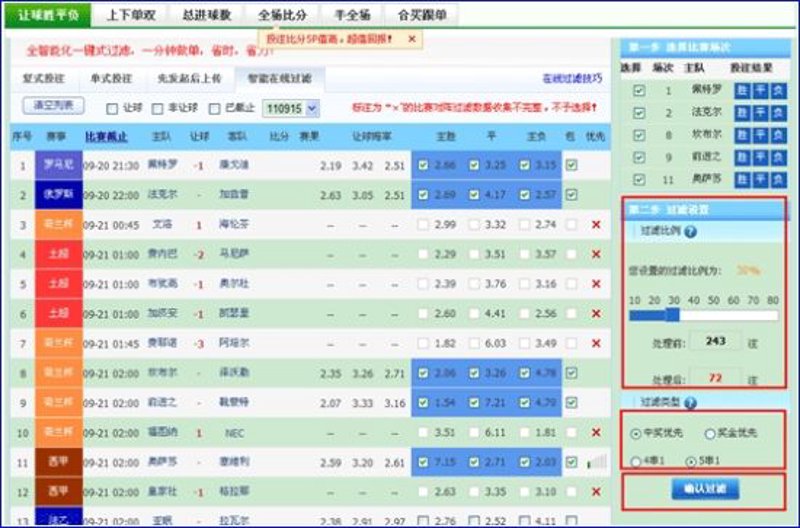Screen dimensions: 800x528
Task: Click the red X mark in row 5
Action: pos(595,284)
